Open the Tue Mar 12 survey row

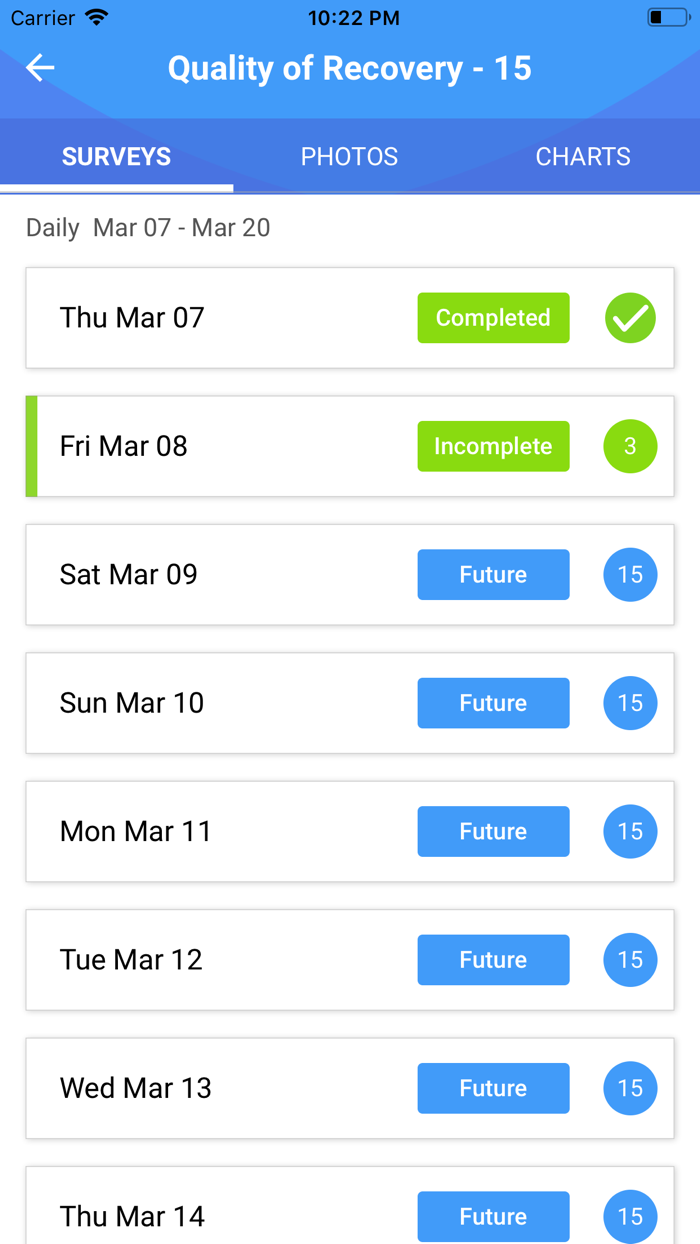click(x=220, y=960)
